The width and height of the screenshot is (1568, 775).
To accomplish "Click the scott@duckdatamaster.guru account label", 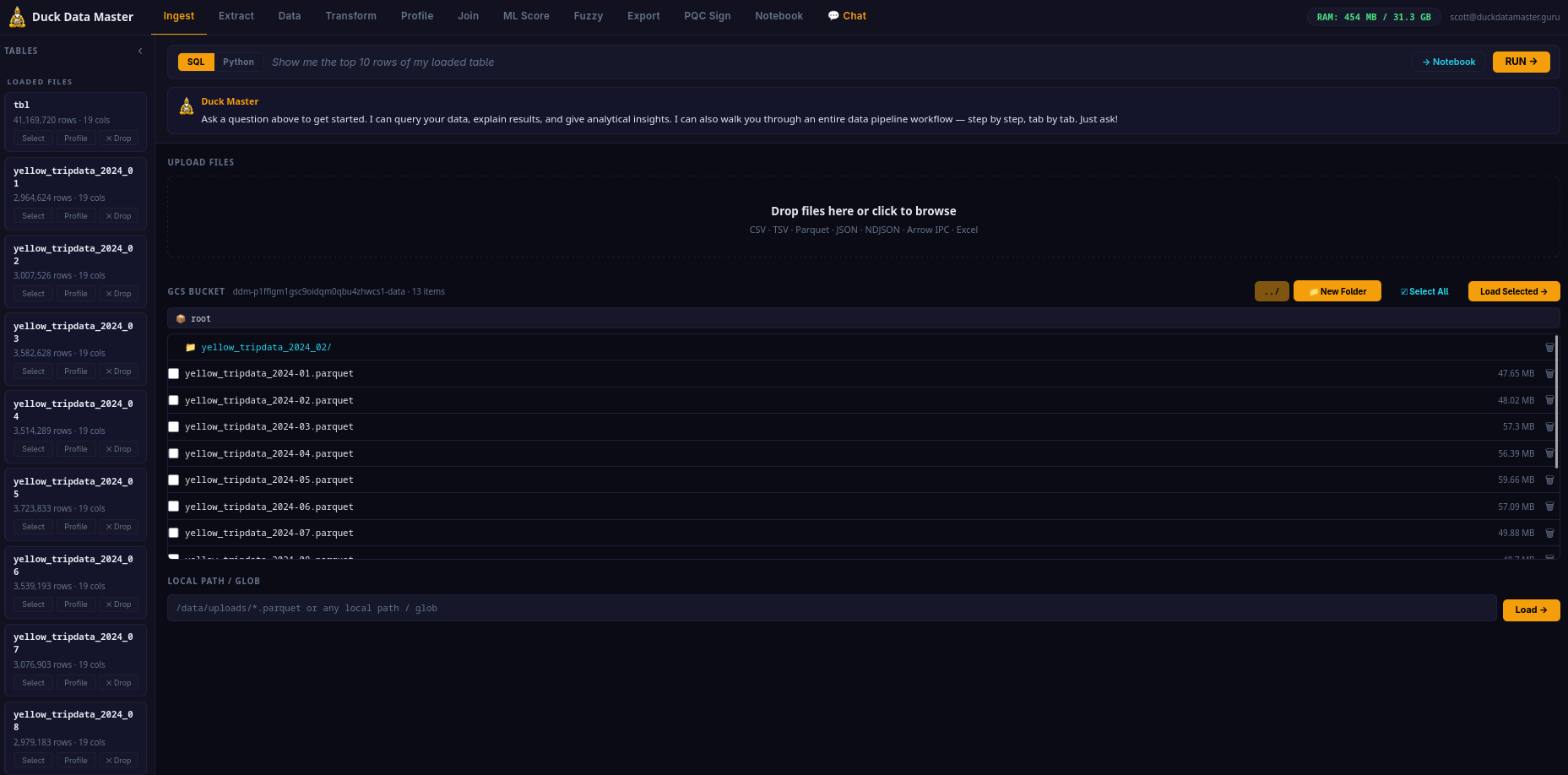I will coord(1505,17).
